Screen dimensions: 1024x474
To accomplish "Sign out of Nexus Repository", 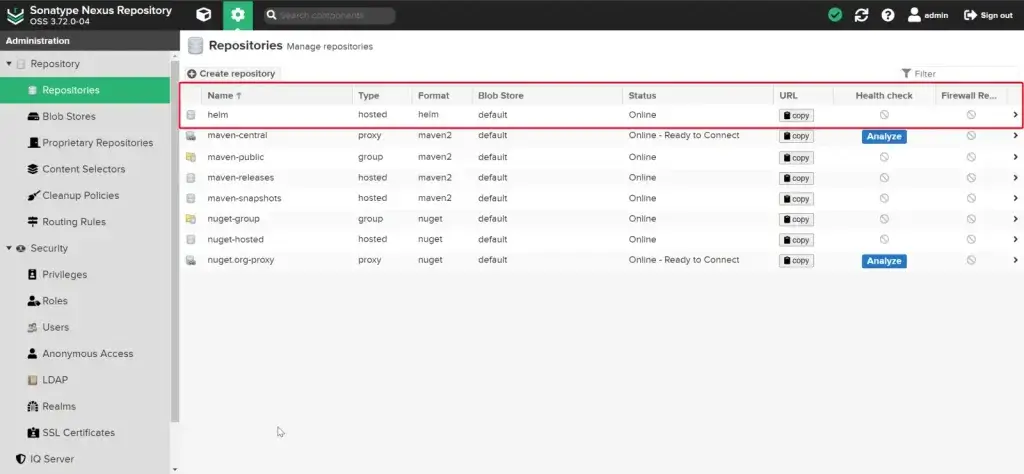I will (x=988, y=14).
